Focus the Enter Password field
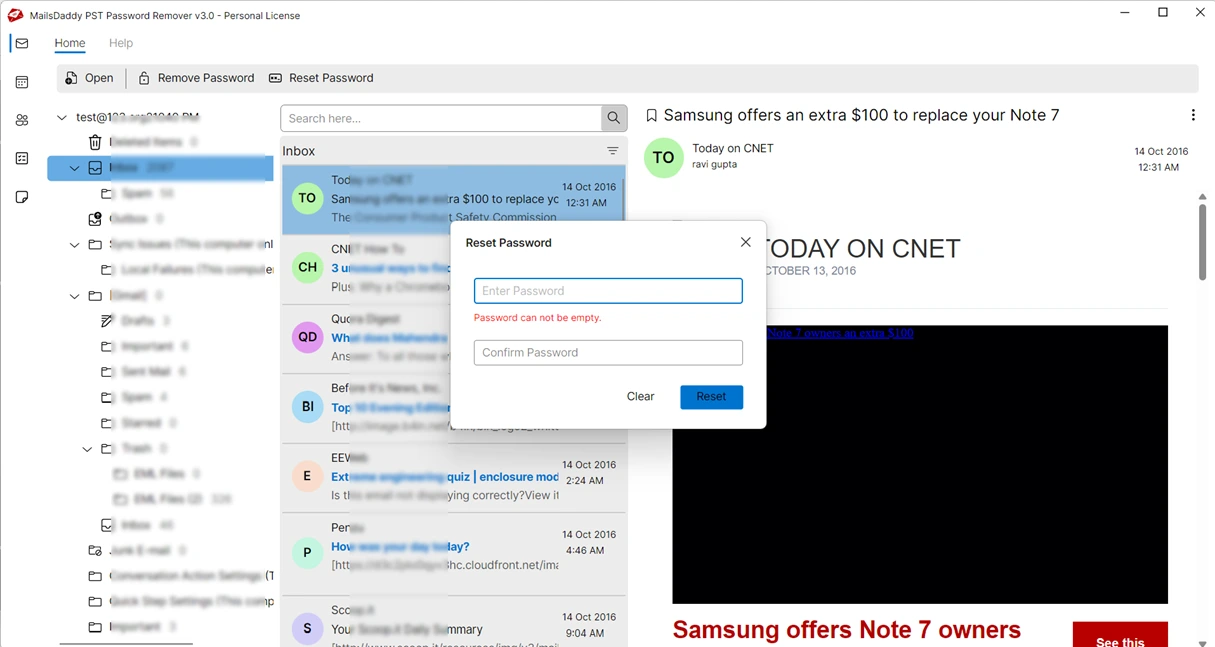The width and height of the screenshot is (1215, 647). 608,291
